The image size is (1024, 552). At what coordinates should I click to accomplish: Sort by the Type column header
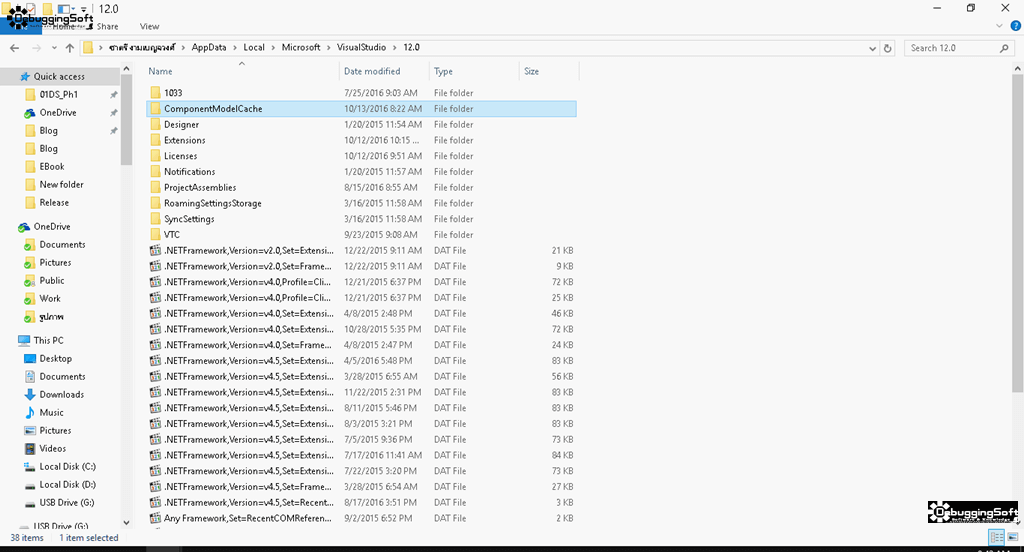[473, 71]
